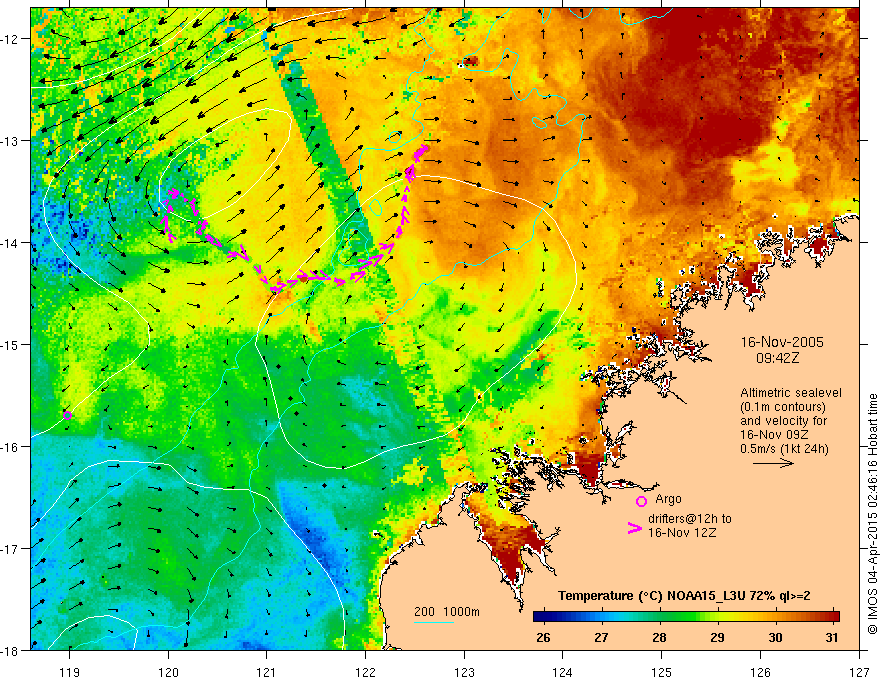Click longitude axis label 124
This screenshot has width=880, height=680.
click(x=563, y=672)
